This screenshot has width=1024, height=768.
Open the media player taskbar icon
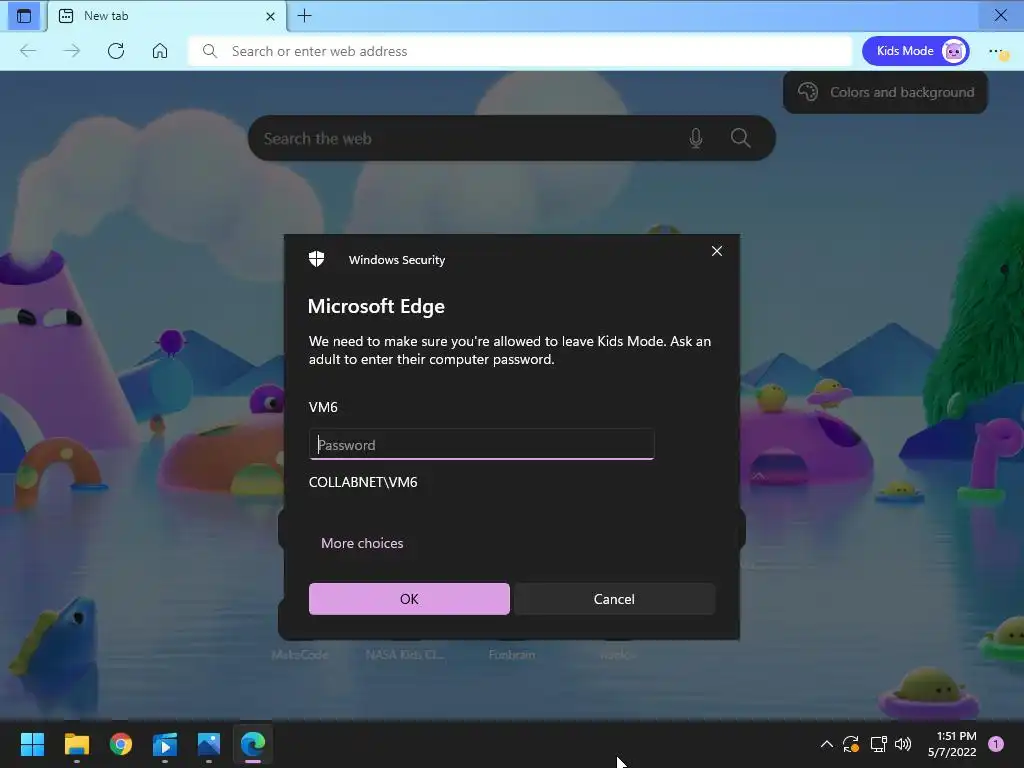coord(165,744)
